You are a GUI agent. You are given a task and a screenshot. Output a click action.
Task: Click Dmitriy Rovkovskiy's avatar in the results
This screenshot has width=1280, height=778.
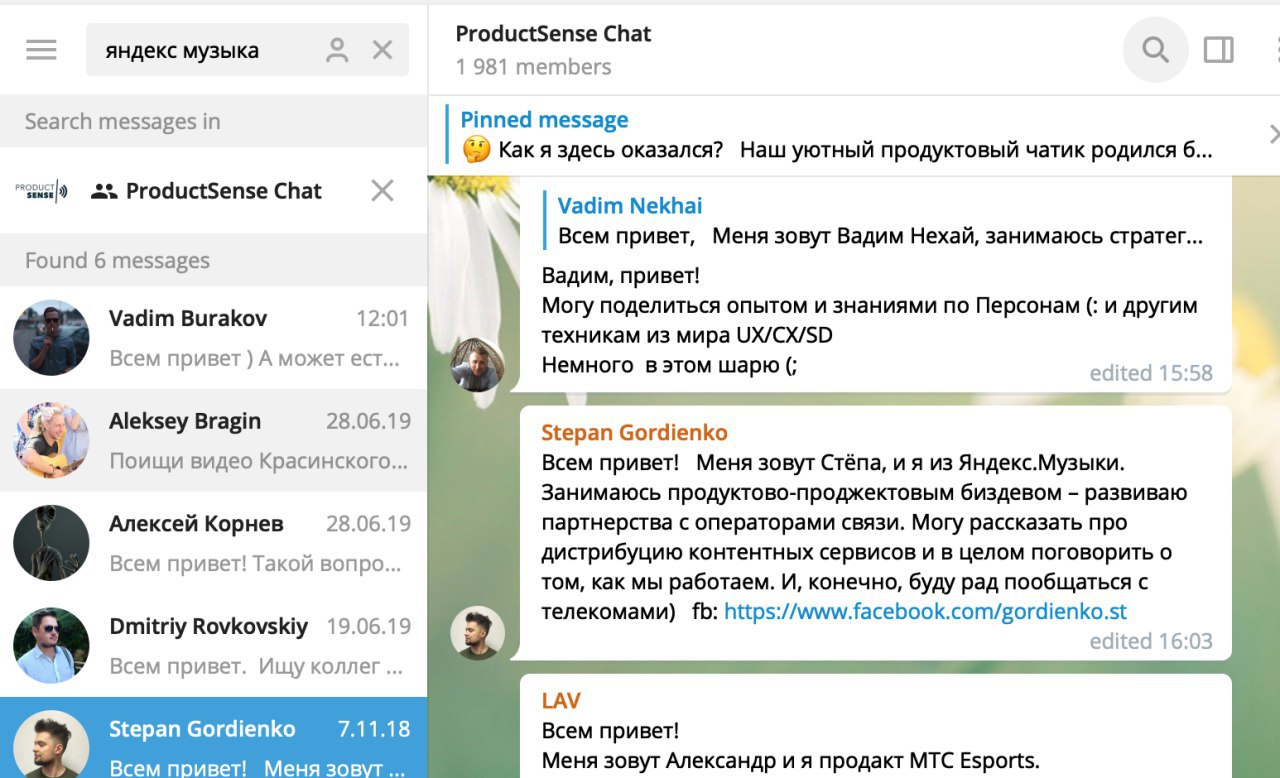coord(51,646)
